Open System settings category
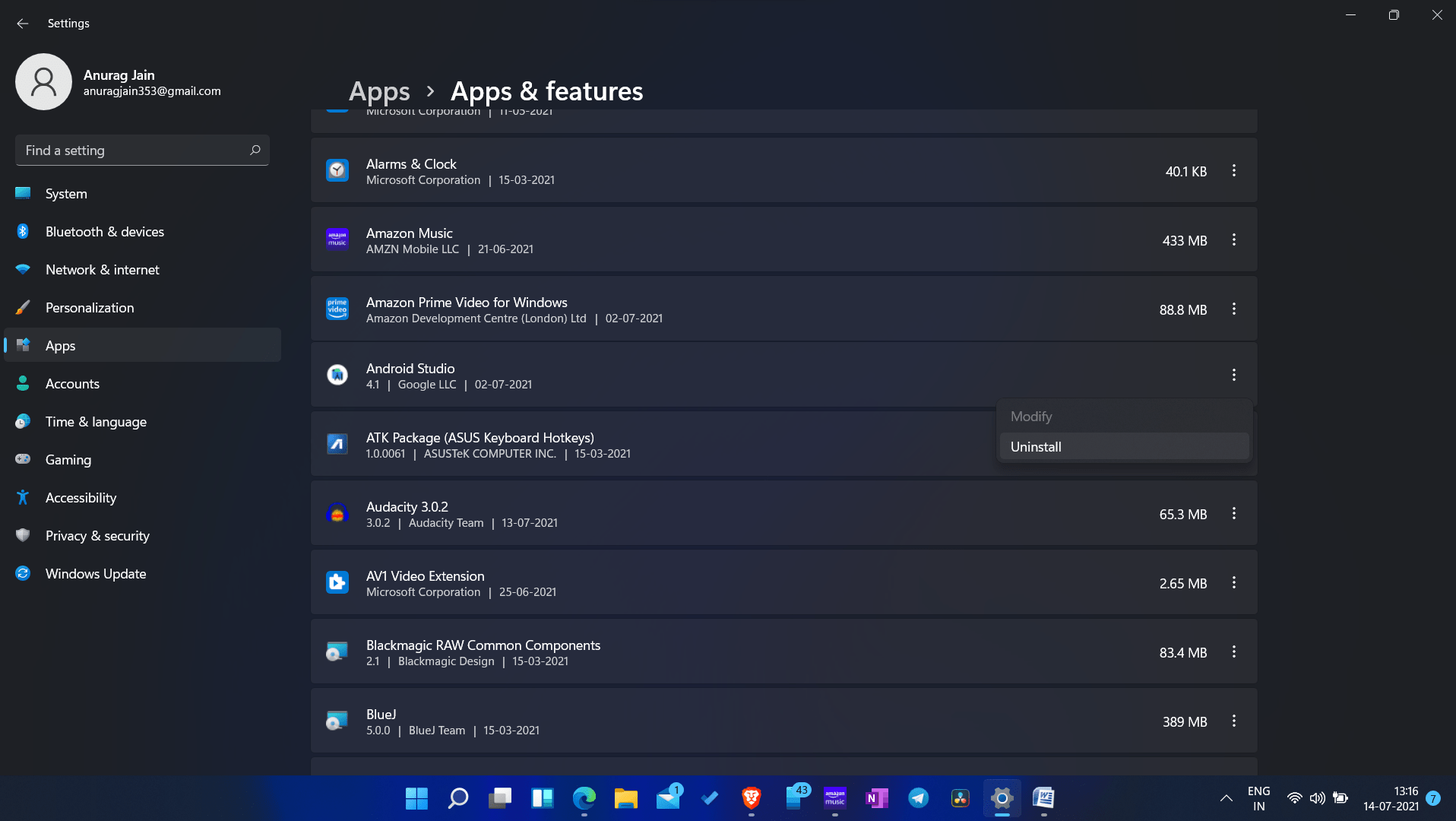 pyautogui.click(x=142, y=194)
